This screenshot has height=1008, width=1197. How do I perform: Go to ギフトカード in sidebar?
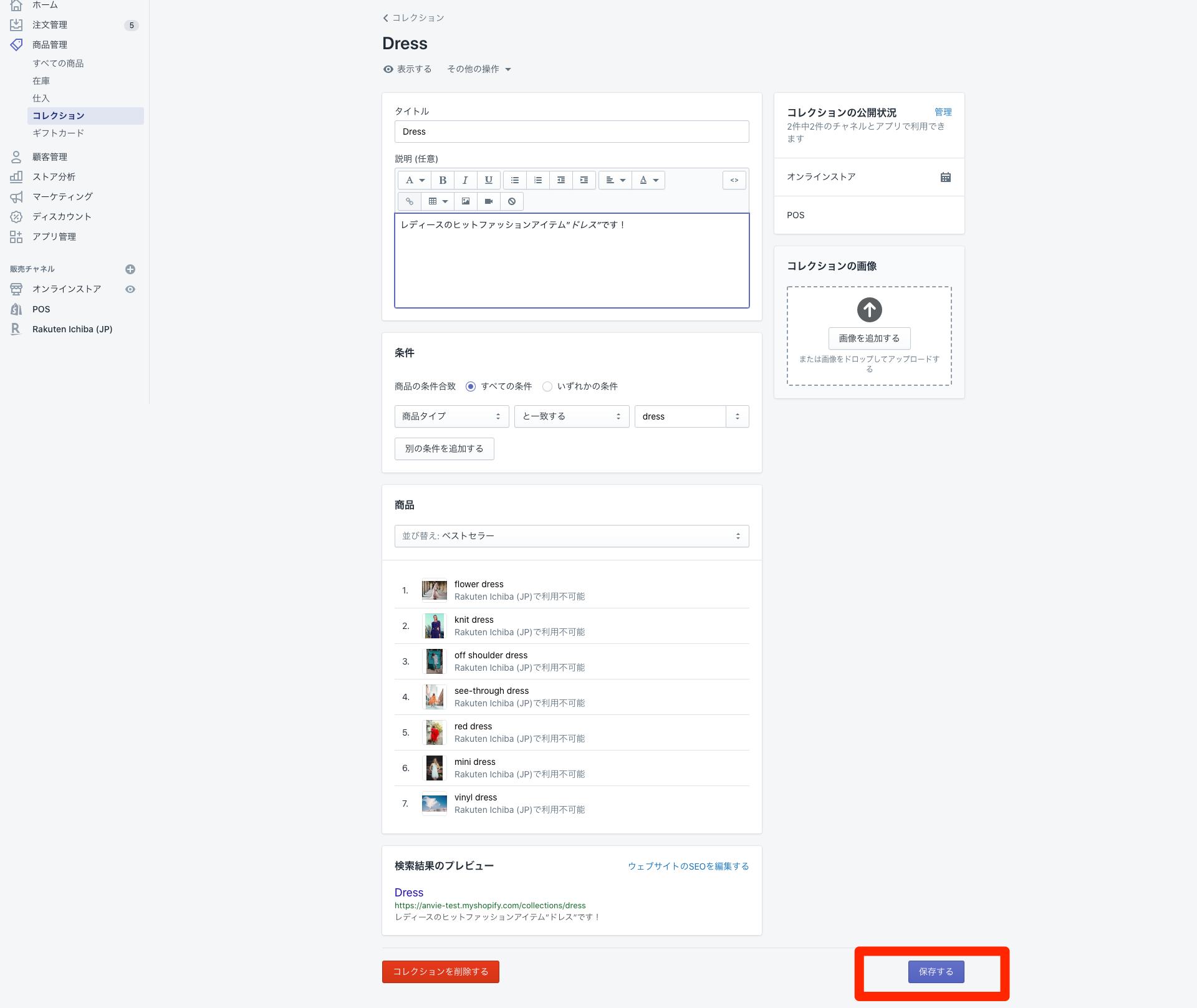58,133
